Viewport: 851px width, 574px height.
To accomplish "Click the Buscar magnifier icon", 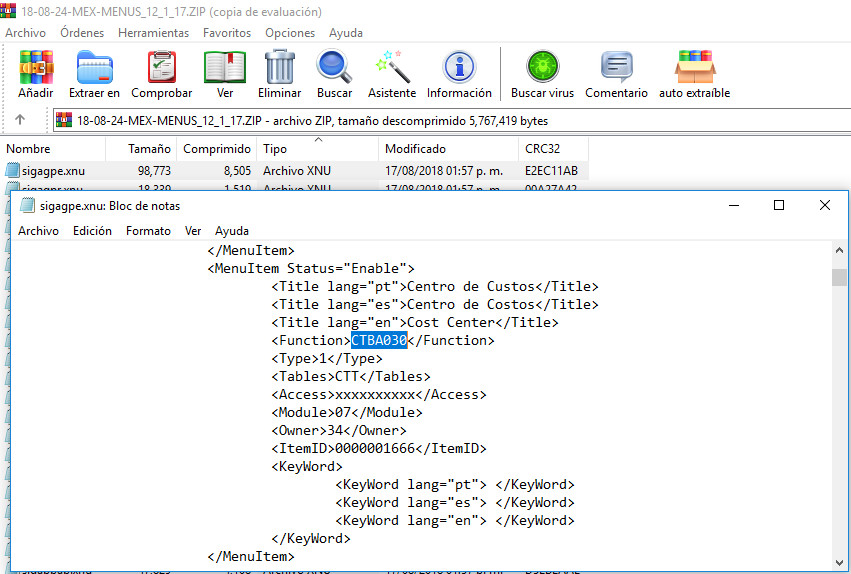I will point(334,67).
